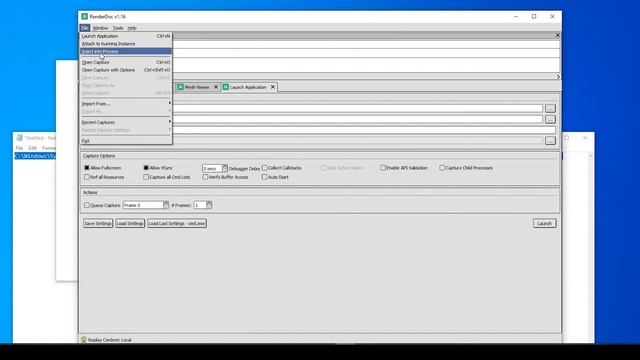Select Inject into Process menu item
The height and width of the screenshot is (360, 640).
pos(126,51)
